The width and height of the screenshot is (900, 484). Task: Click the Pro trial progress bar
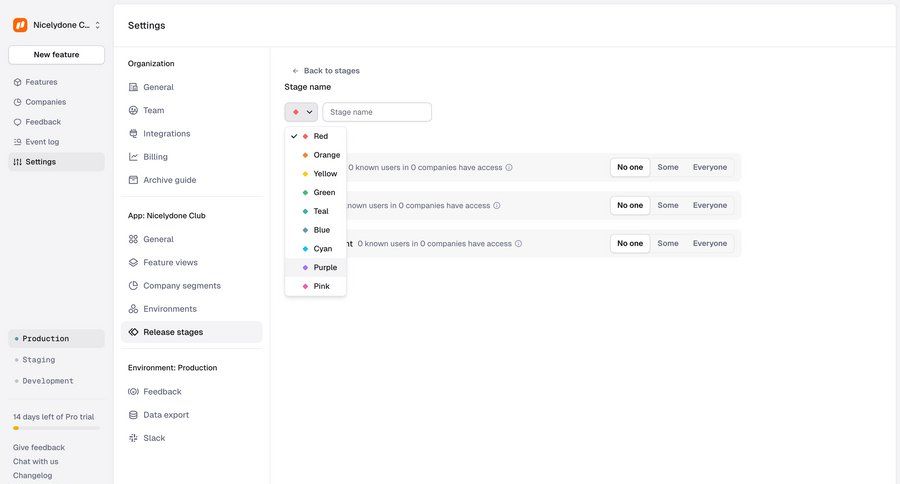click(x=56, y=428)
